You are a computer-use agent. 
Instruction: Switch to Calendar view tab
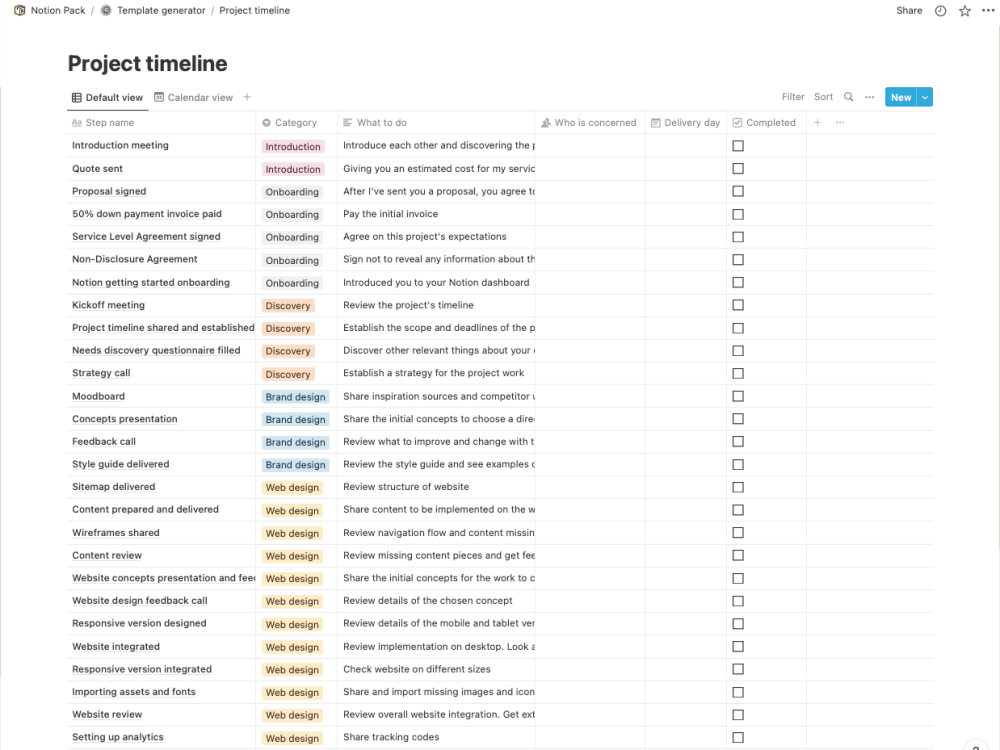click(194, 98)
